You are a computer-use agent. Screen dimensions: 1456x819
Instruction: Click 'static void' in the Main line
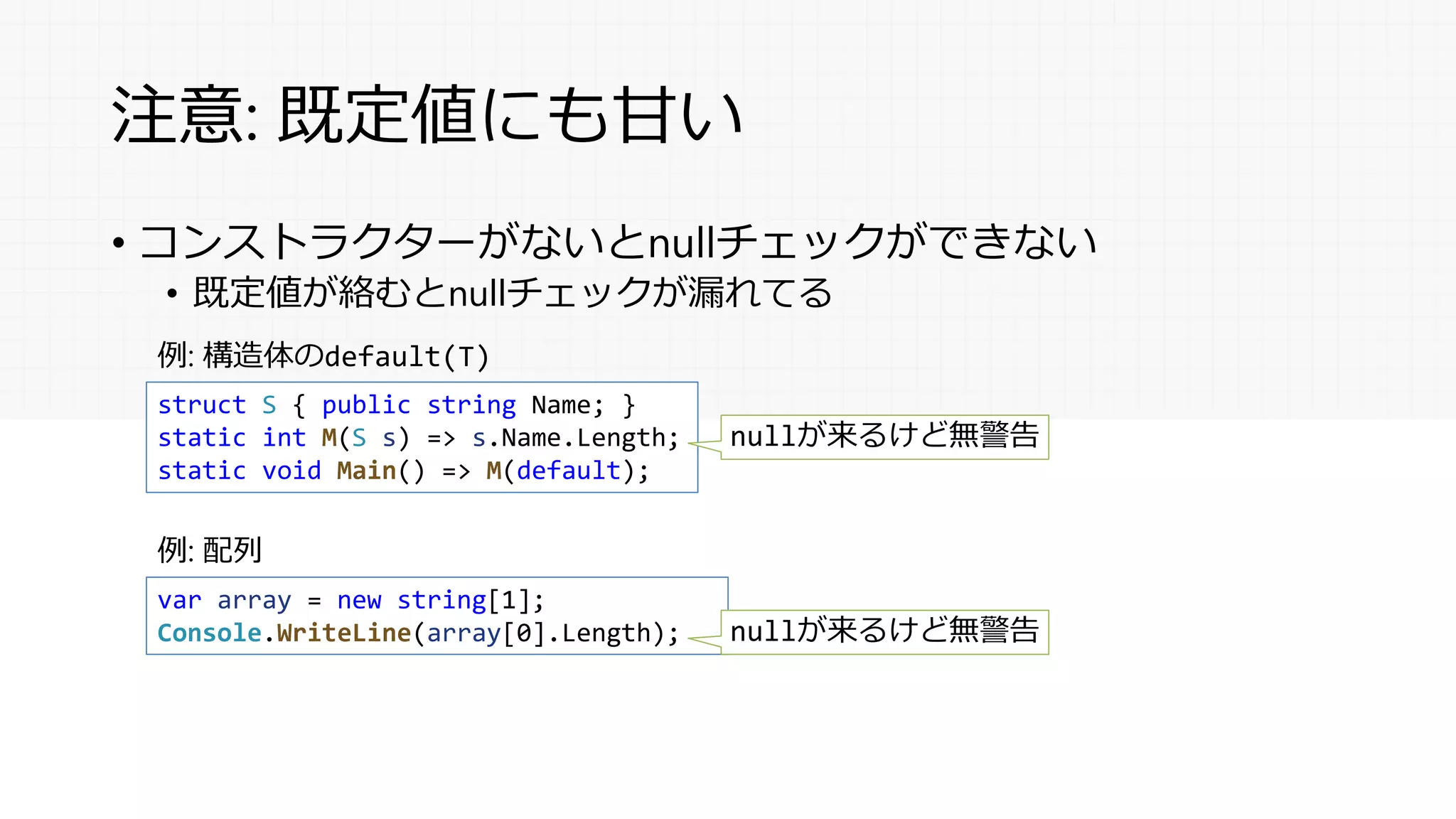pyautogui.click(x=239, y=470)
